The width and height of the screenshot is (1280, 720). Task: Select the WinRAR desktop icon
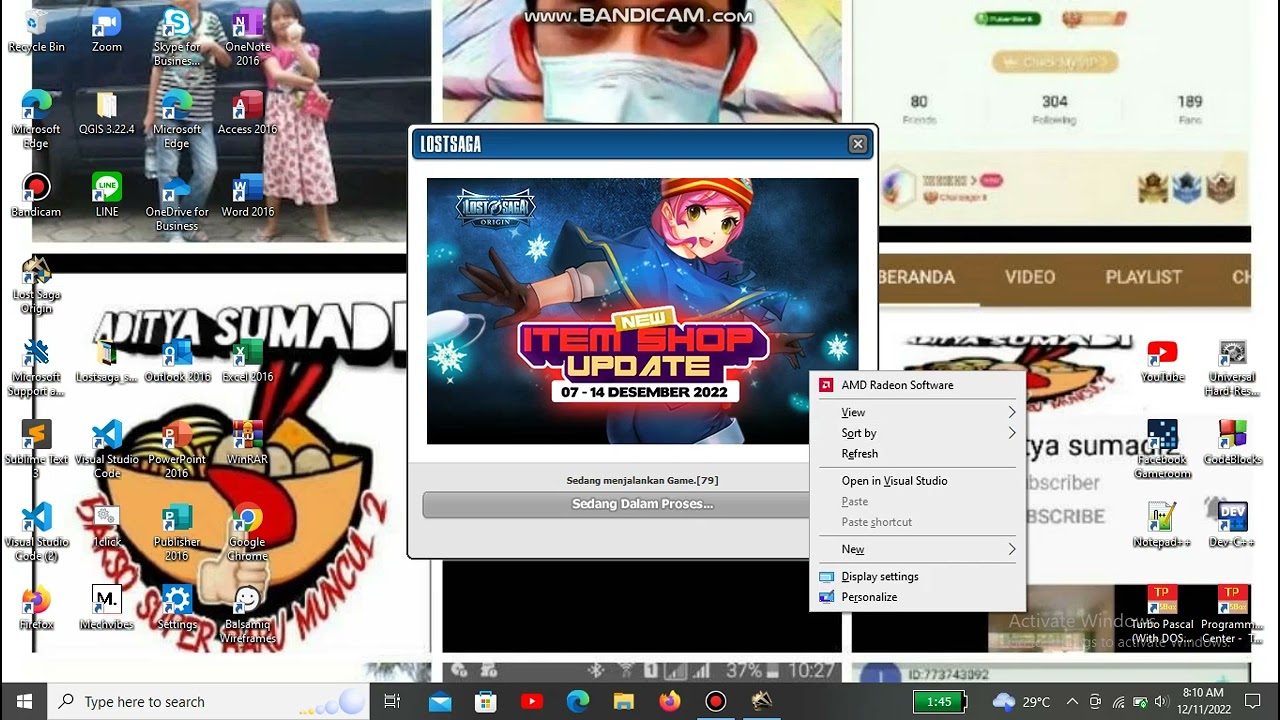point(247,442)
